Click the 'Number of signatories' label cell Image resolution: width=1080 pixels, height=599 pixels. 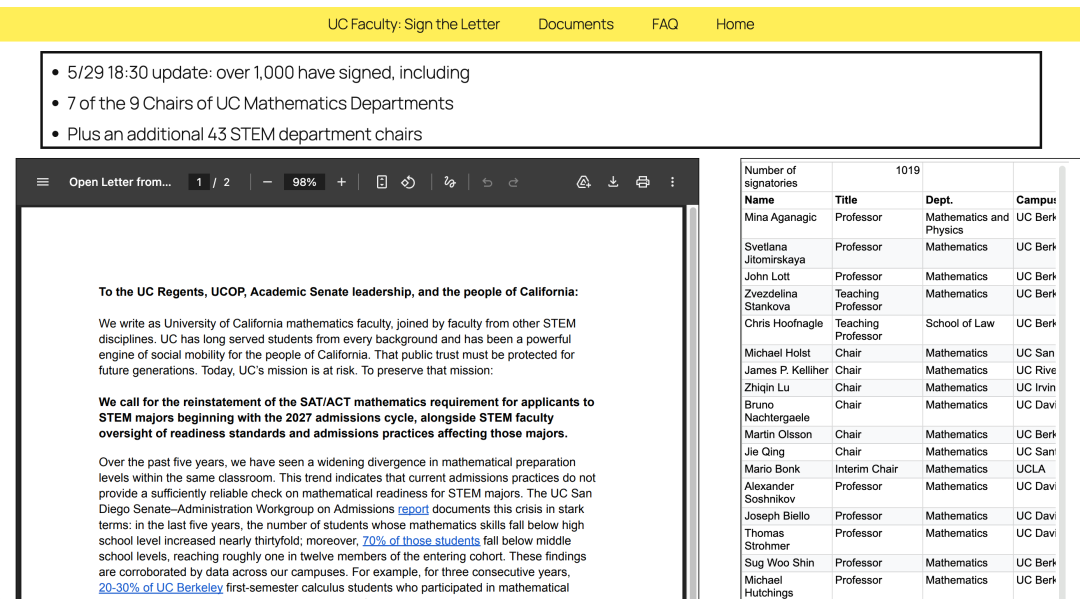(787, 176)
